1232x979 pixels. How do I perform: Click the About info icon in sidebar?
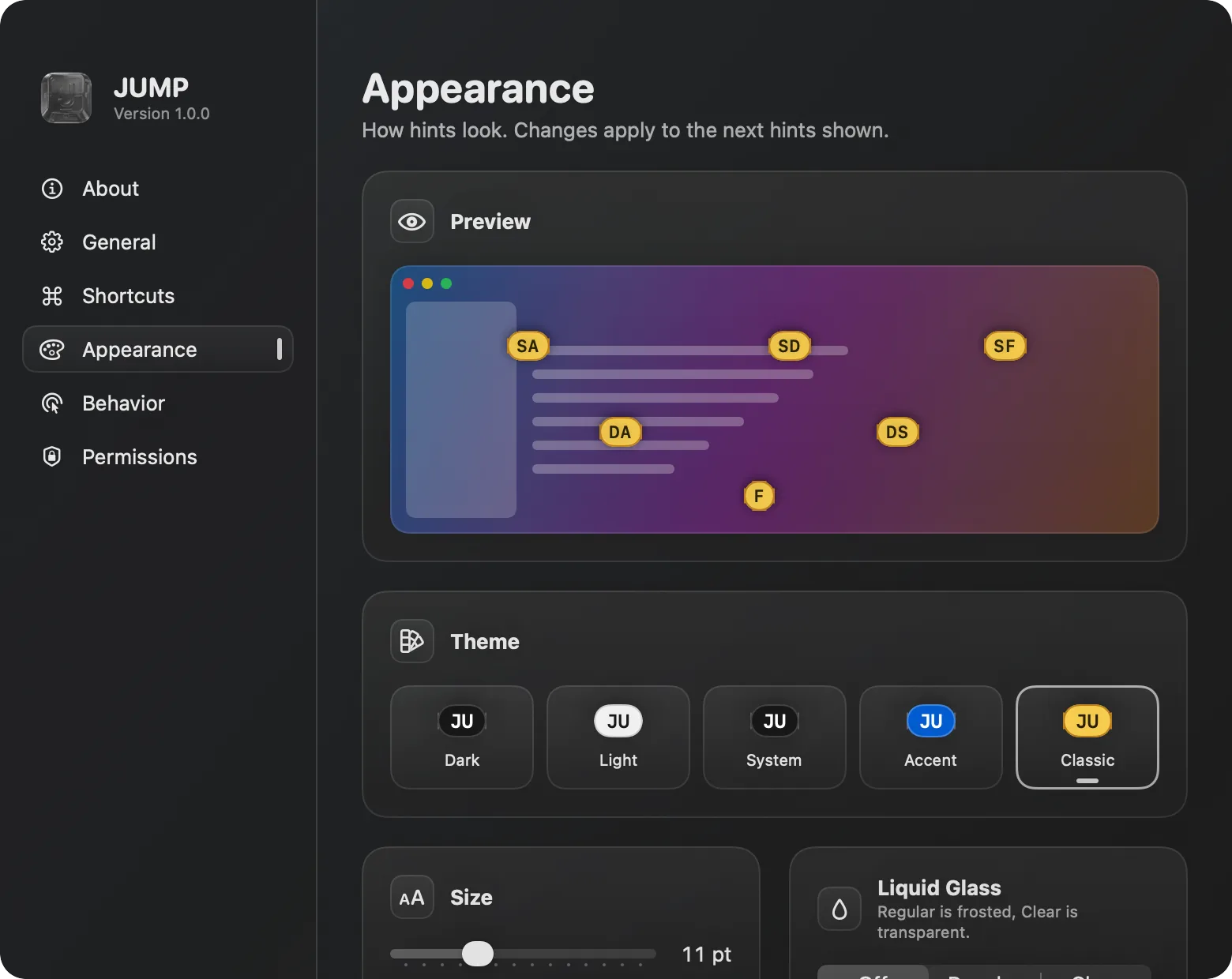[x=52, y=189]
